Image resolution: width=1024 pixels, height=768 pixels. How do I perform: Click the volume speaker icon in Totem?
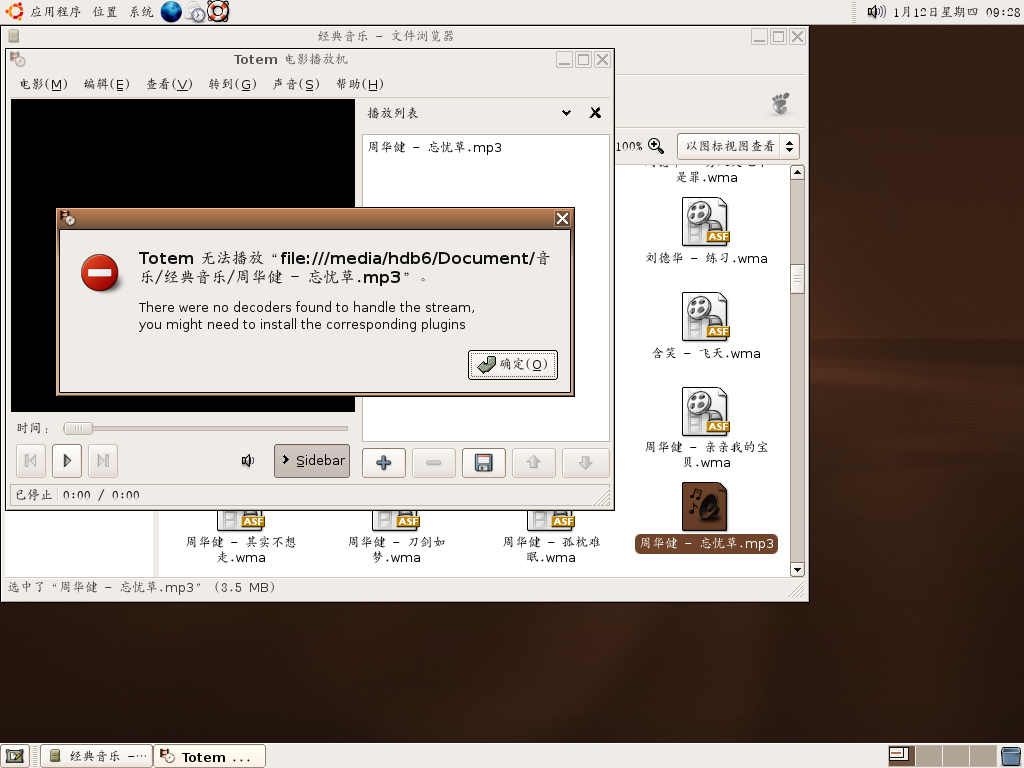click(248, 461)
